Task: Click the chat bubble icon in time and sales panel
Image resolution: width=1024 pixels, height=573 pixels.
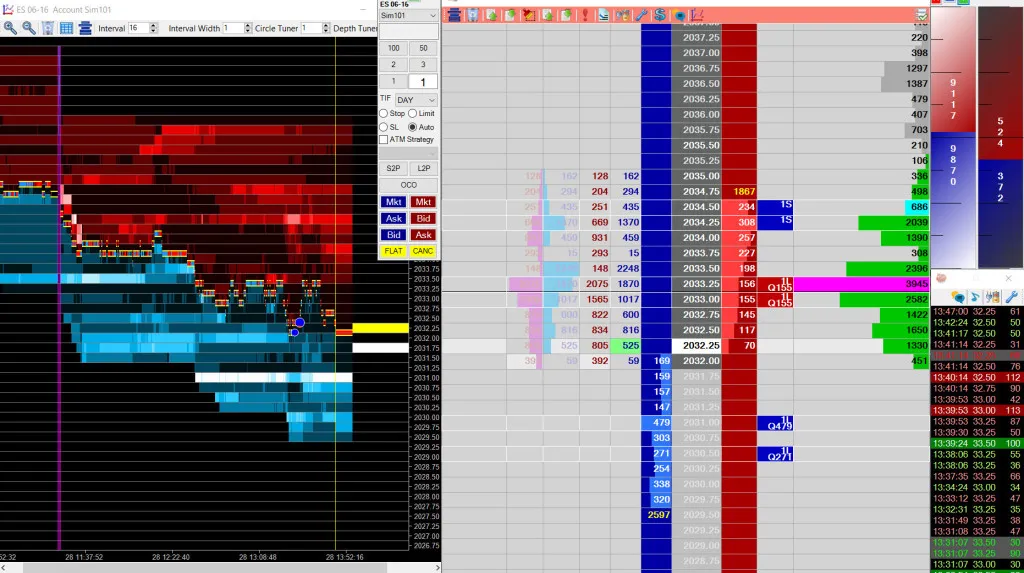Action: click(957, 297)
